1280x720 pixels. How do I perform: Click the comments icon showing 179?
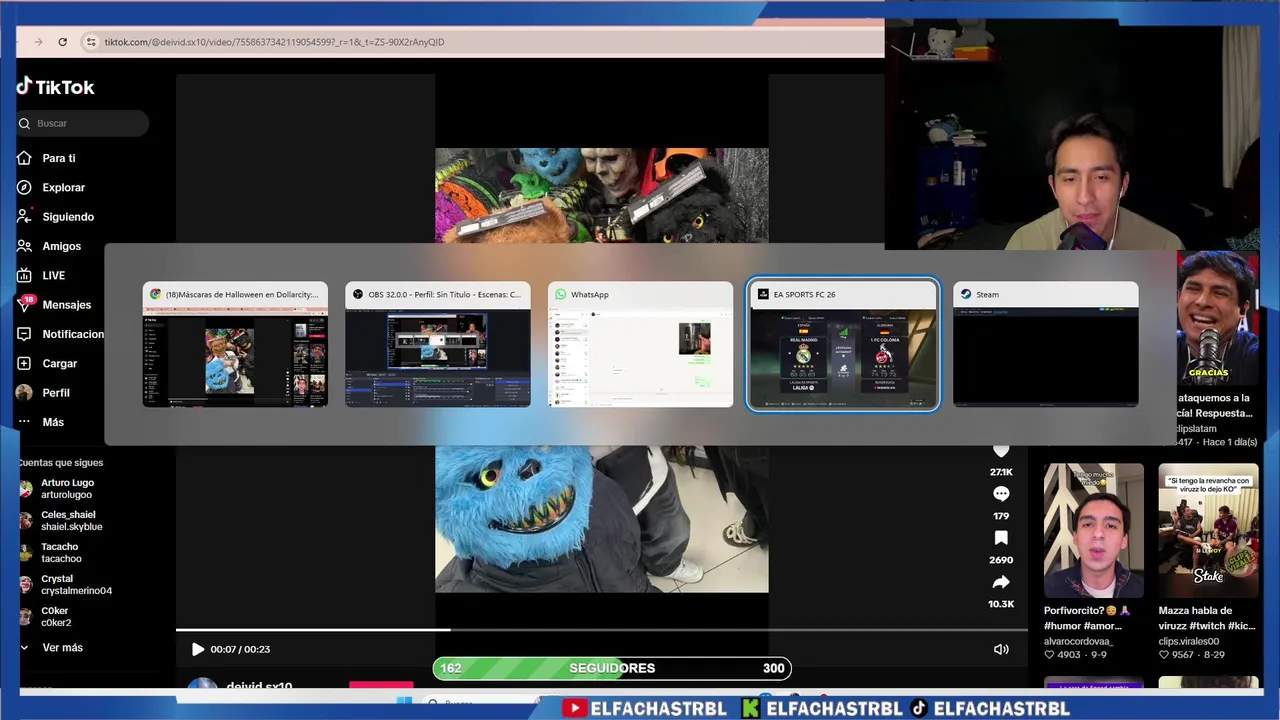point(1001,494)
